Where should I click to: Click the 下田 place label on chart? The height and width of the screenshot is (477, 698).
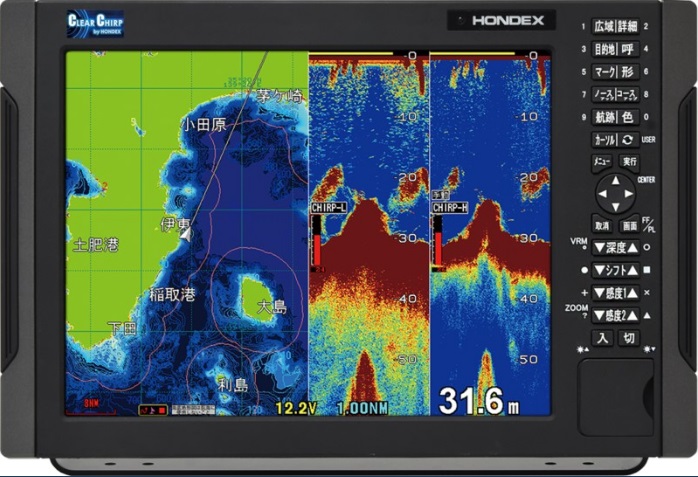point(122,329)
